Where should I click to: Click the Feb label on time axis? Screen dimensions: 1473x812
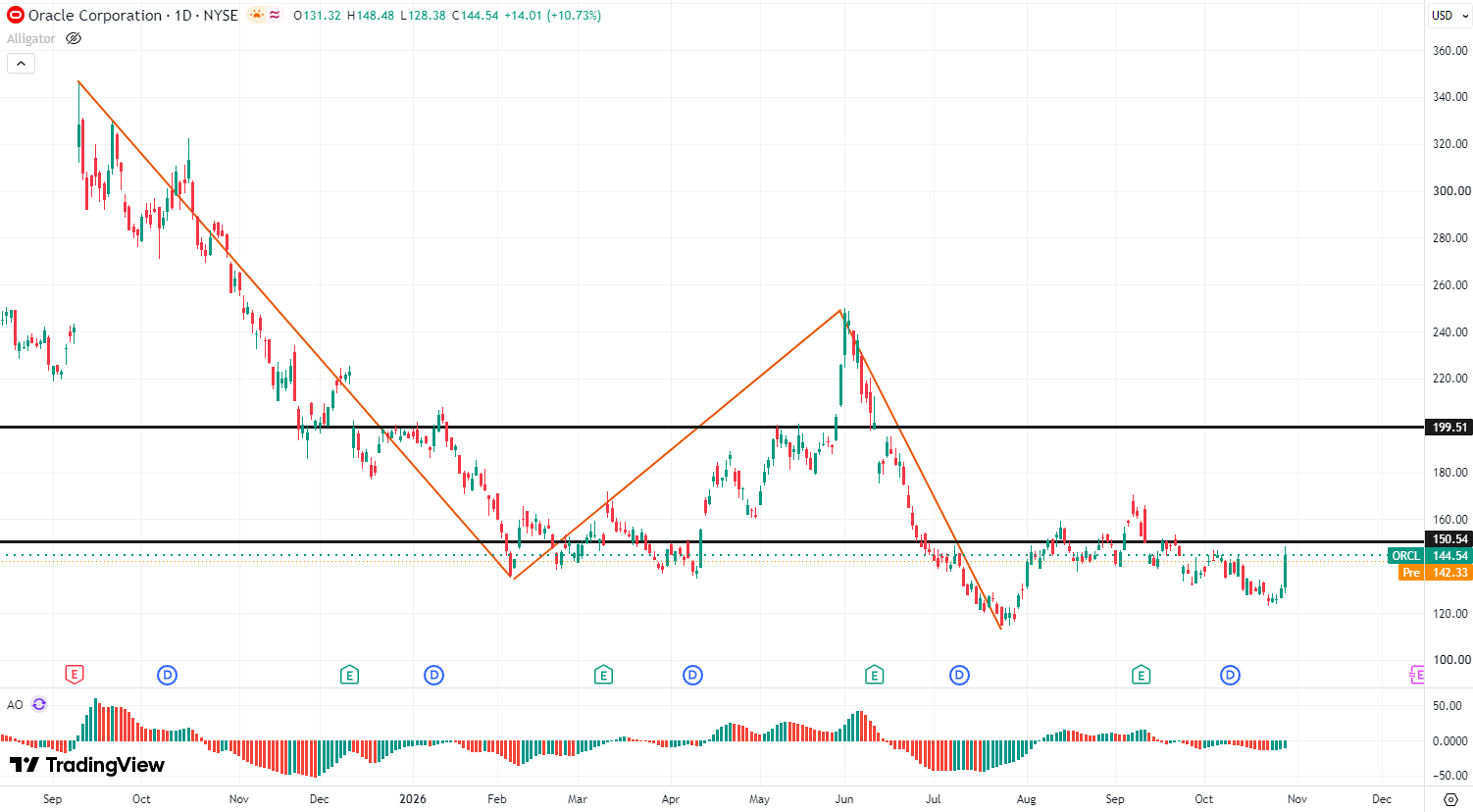point(497,799)
